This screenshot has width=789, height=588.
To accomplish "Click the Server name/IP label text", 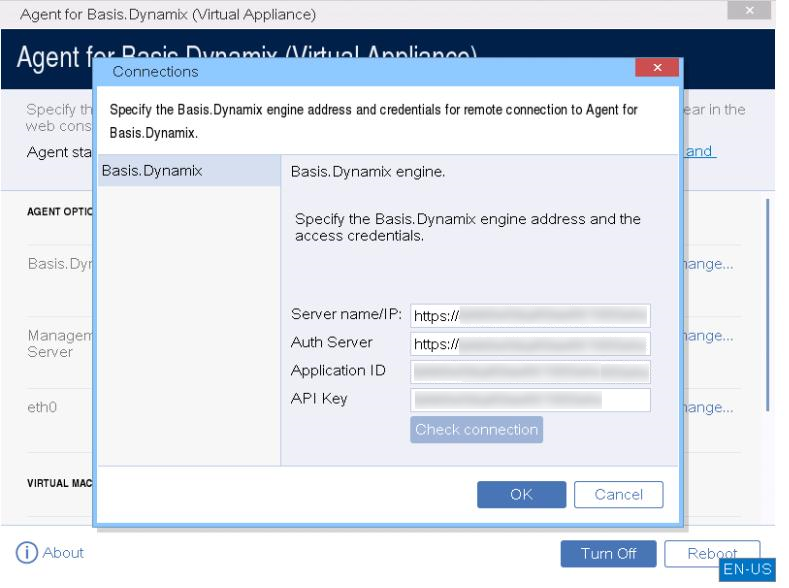I will pos(346,314).
